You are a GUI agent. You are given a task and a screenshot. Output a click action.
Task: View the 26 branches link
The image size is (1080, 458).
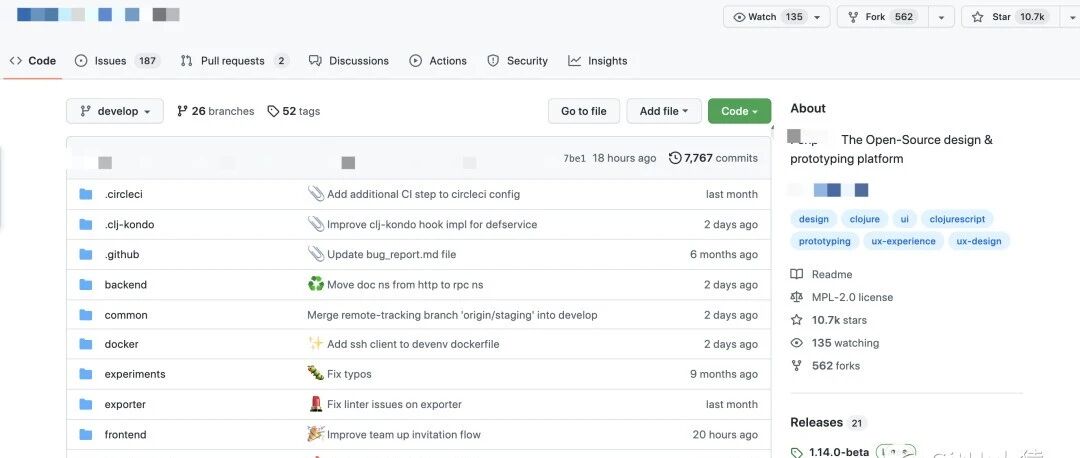tap(216, 111)
